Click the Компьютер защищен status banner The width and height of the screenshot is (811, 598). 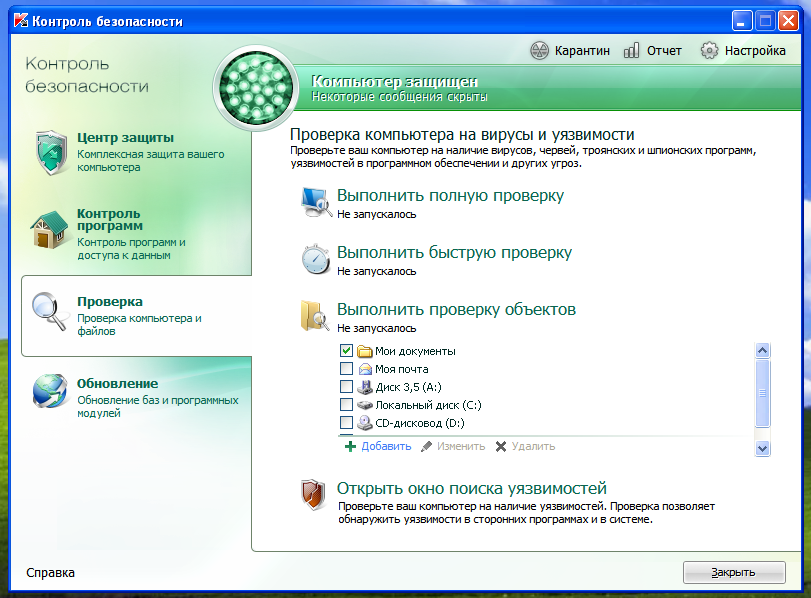pos(548,88)
